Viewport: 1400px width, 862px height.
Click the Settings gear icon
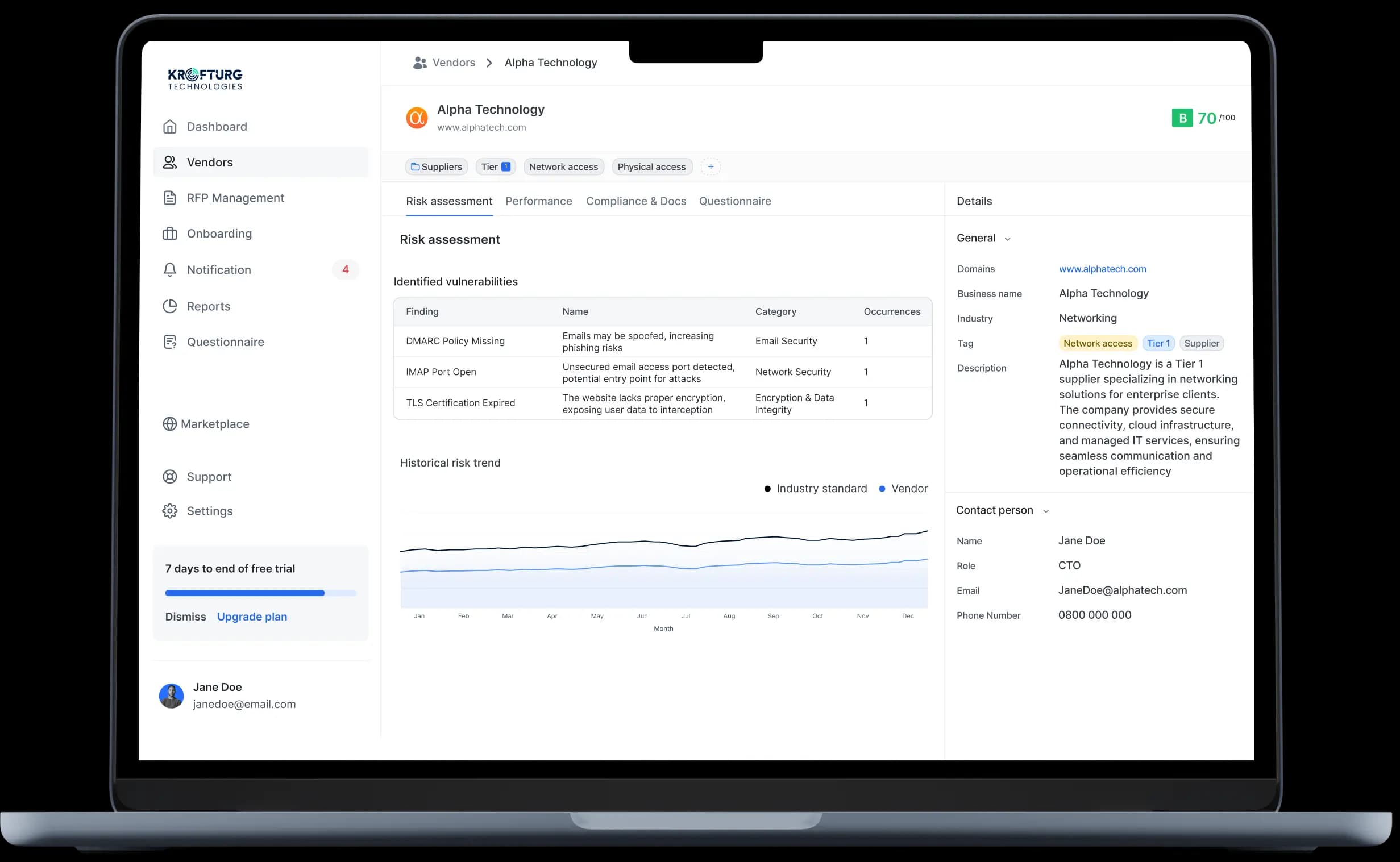coord(169,511)
